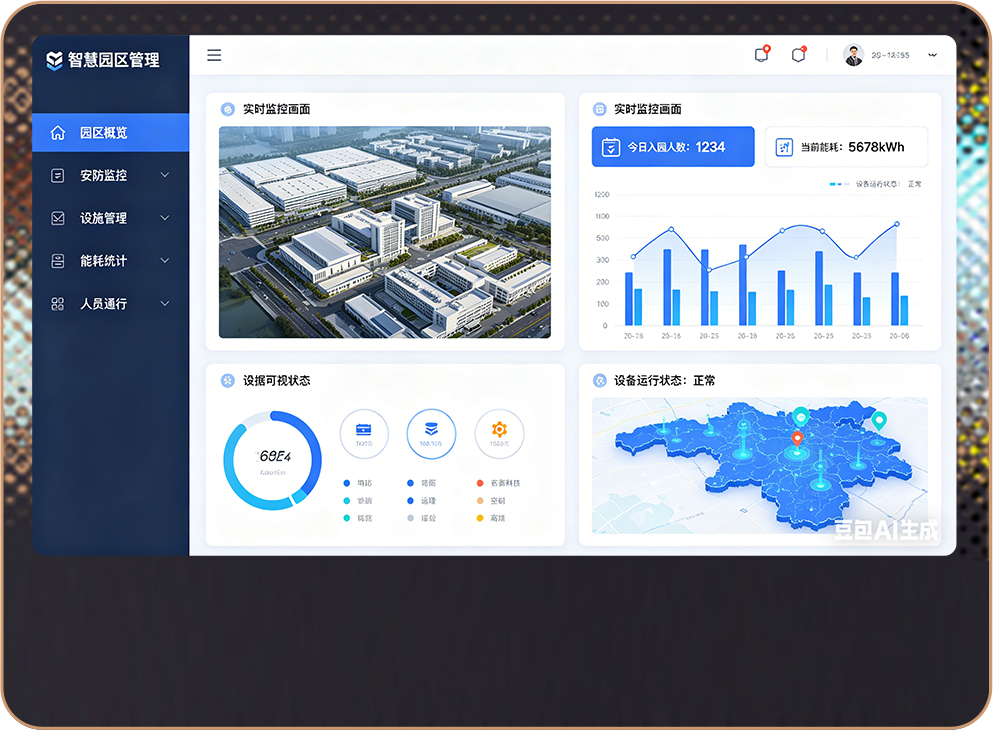Click the teal map pin at top right

tap(879, 420)
